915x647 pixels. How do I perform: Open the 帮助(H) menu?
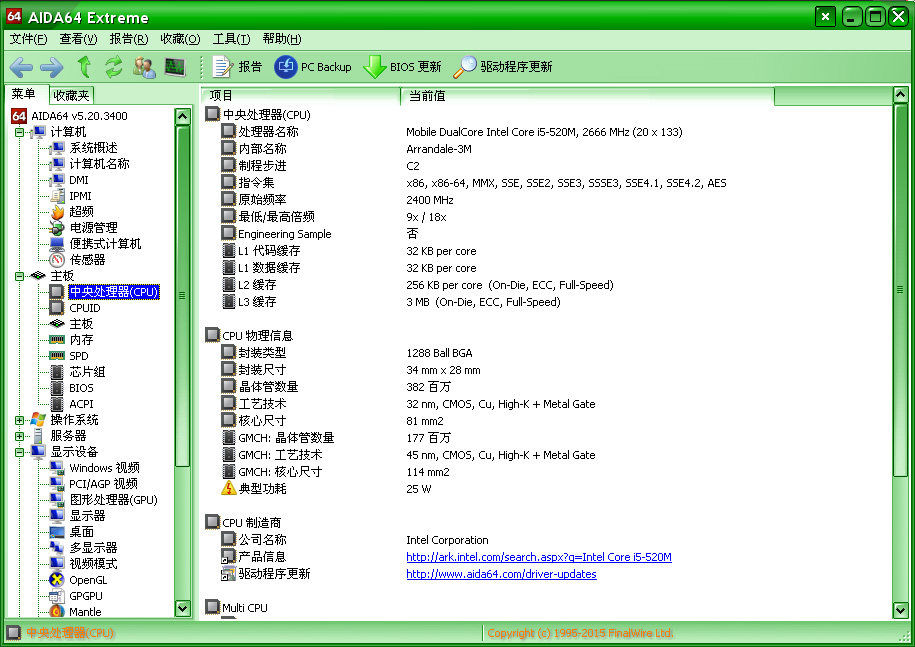[282, 39]
